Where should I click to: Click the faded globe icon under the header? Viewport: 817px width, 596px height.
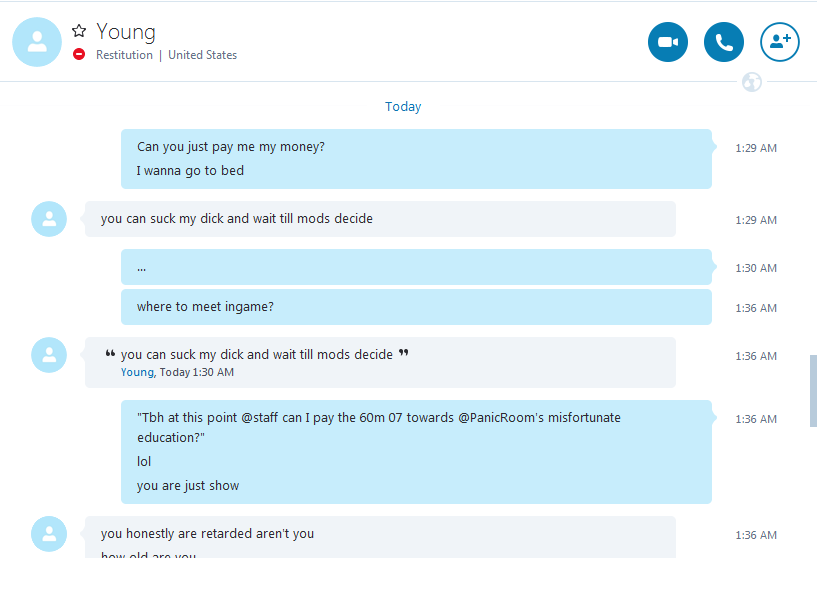point(752,82)
